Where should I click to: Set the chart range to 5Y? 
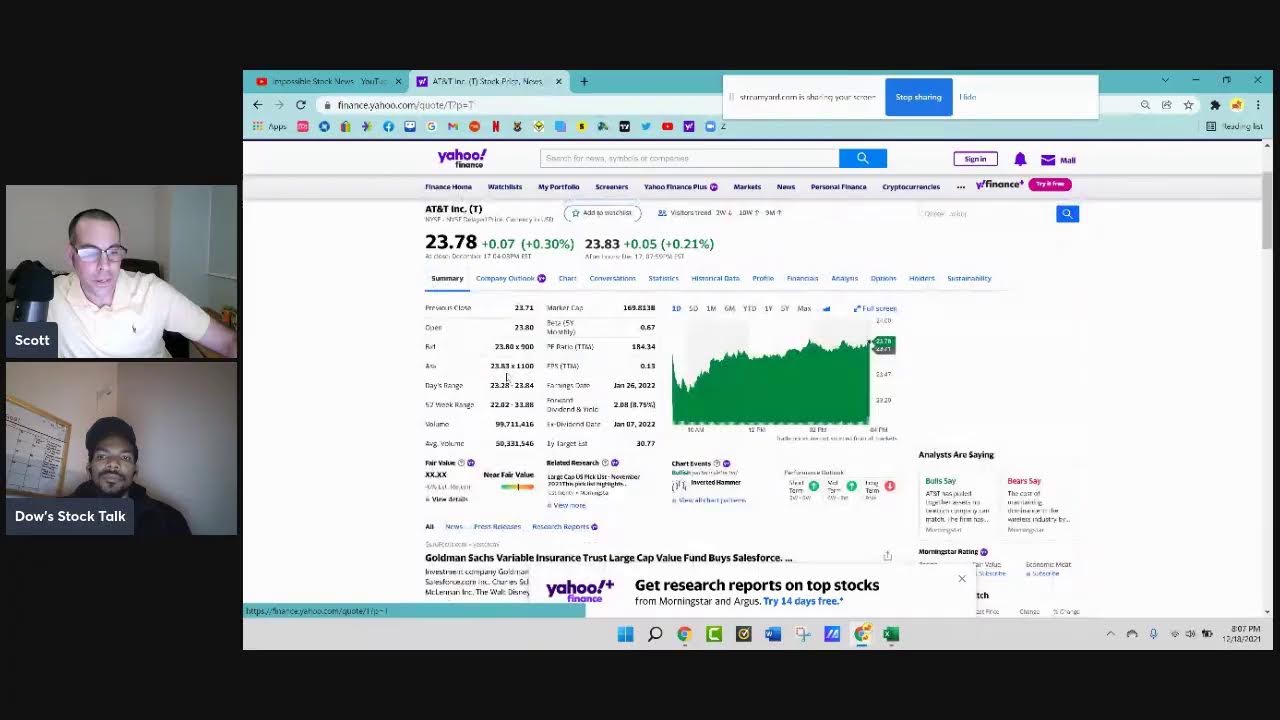(785, 308)
